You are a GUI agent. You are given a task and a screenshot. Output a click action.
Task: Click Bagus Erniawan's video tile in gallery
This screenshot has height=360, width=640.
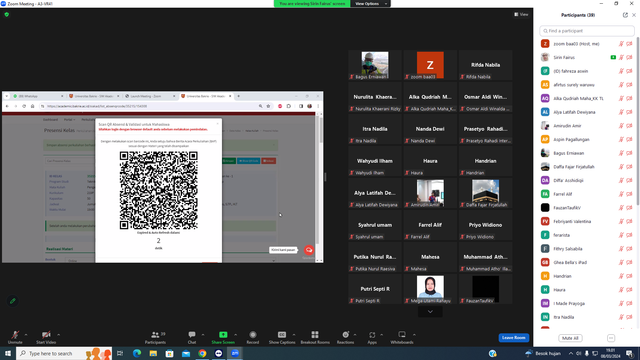tap(375, 65)
